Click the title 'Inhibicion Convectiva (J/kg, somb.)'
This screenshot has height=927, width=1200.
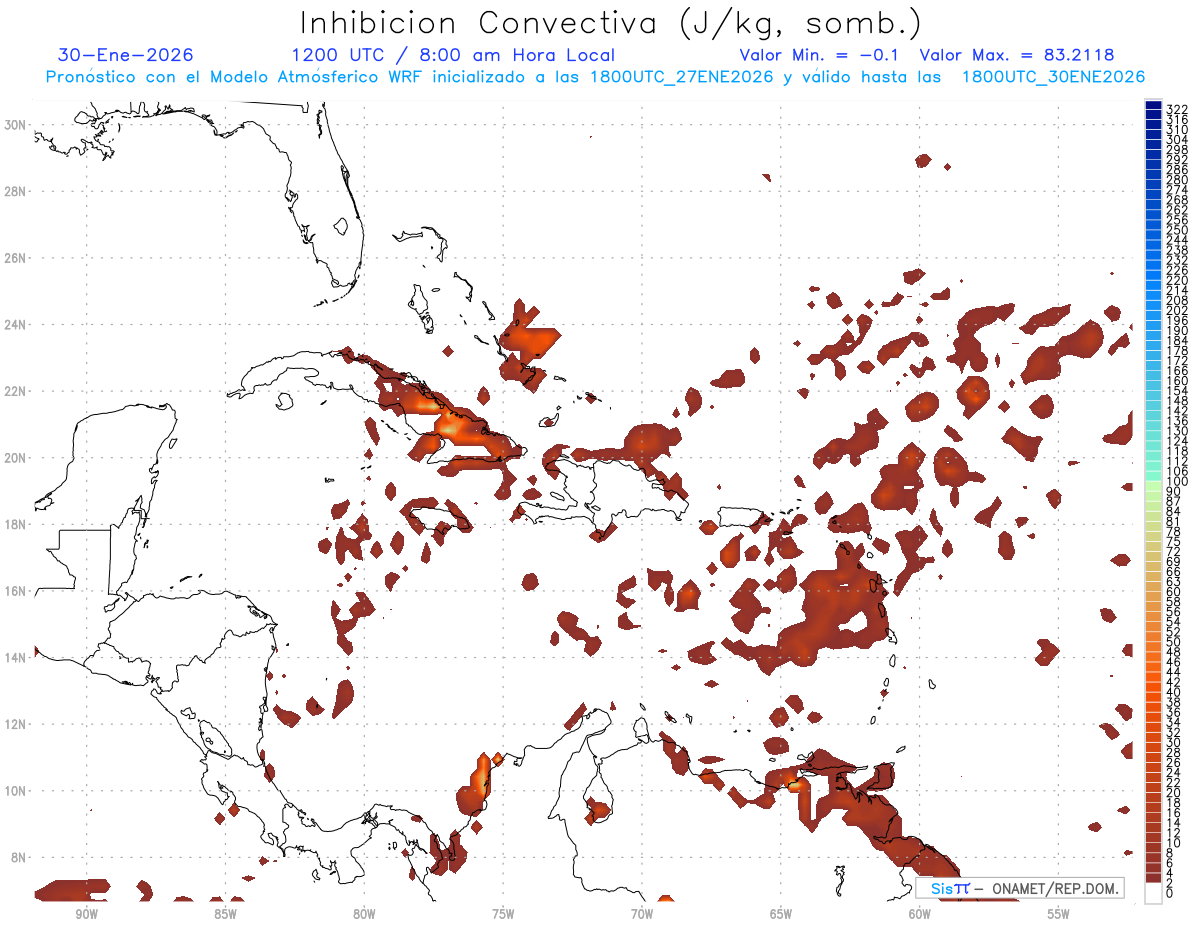click(x=610, y=23)
